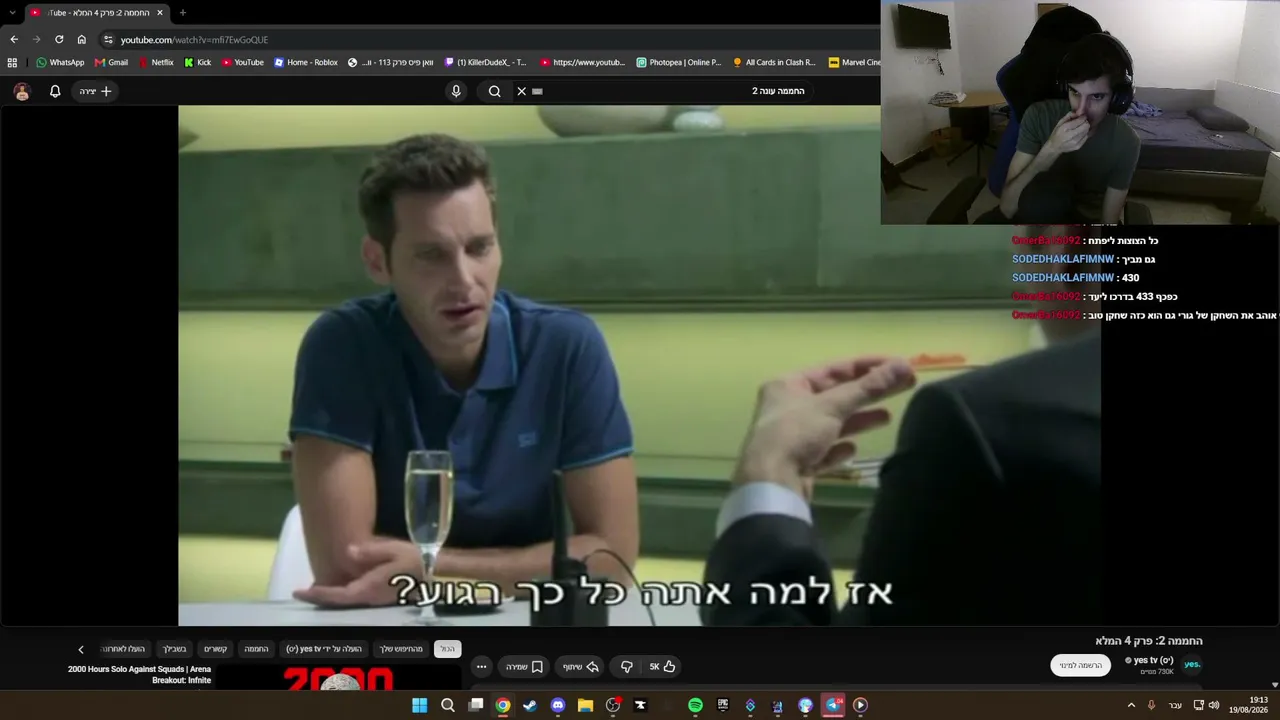This screenshot has width=1280, height=720.
Task: Open the yes tv channel name link
Action: click(x=1153, y=660)
